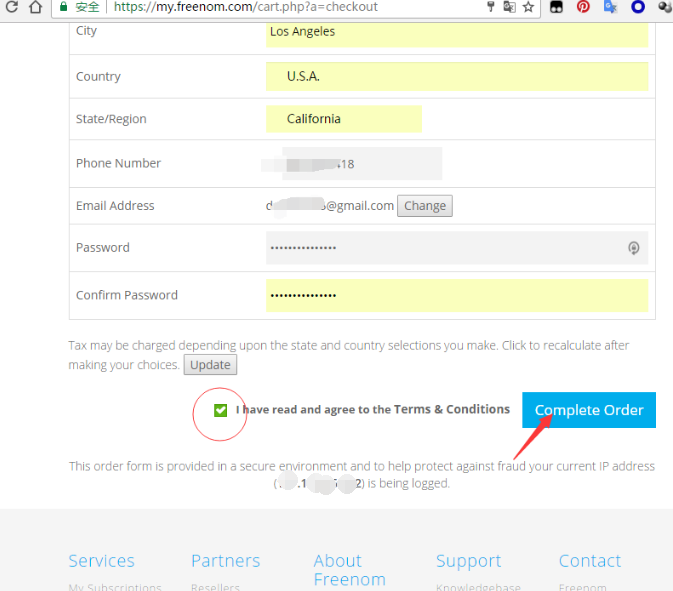
Task: Click the 'Country' label text
Action: (x=98, y=76)
